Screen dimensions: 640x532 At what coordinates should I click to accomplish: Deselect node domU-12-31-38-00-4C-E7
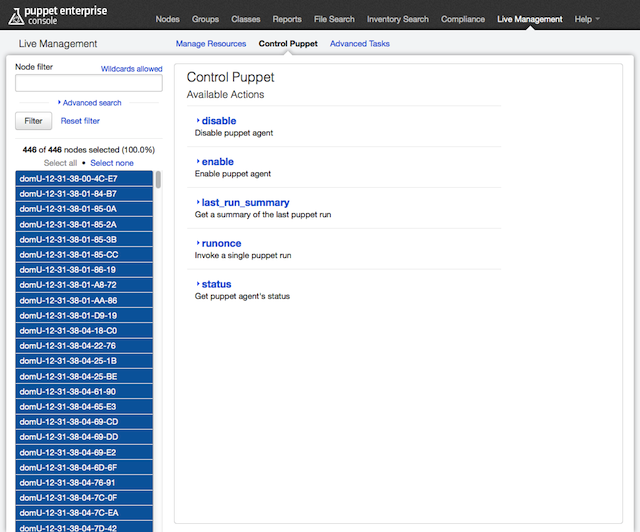(x=84, y=179)
